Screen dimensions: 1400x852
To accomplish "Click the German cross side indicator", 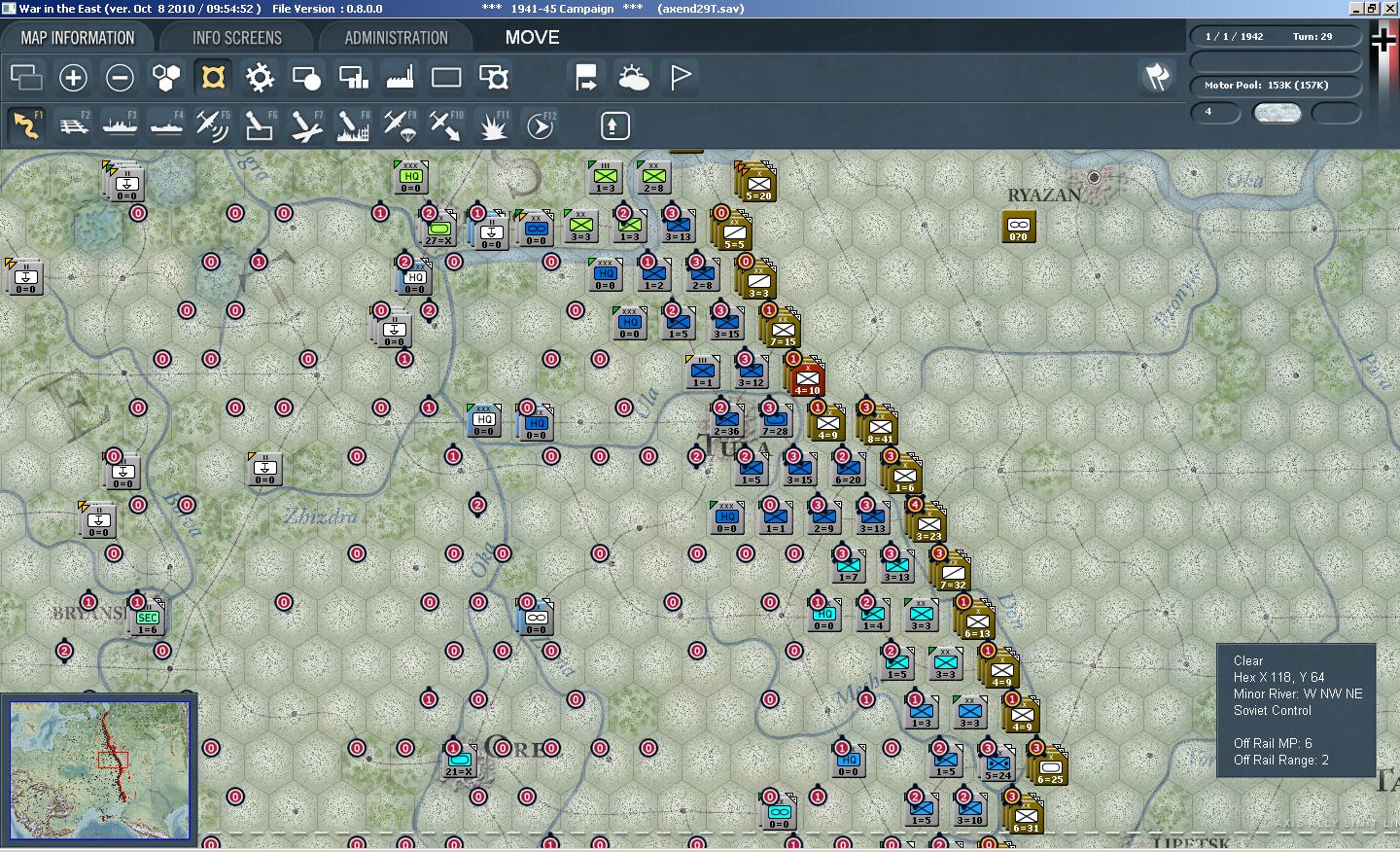I will click(x=1382, y=39).
